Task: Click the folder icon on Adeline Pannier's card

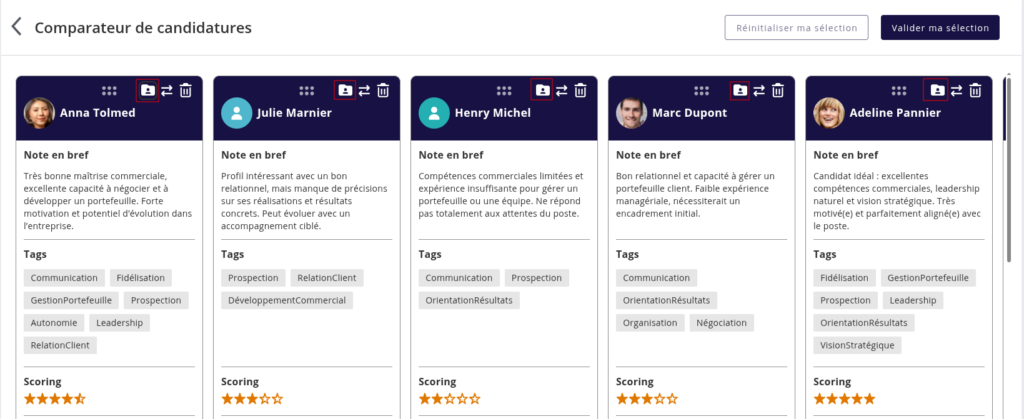Action: 937,90
